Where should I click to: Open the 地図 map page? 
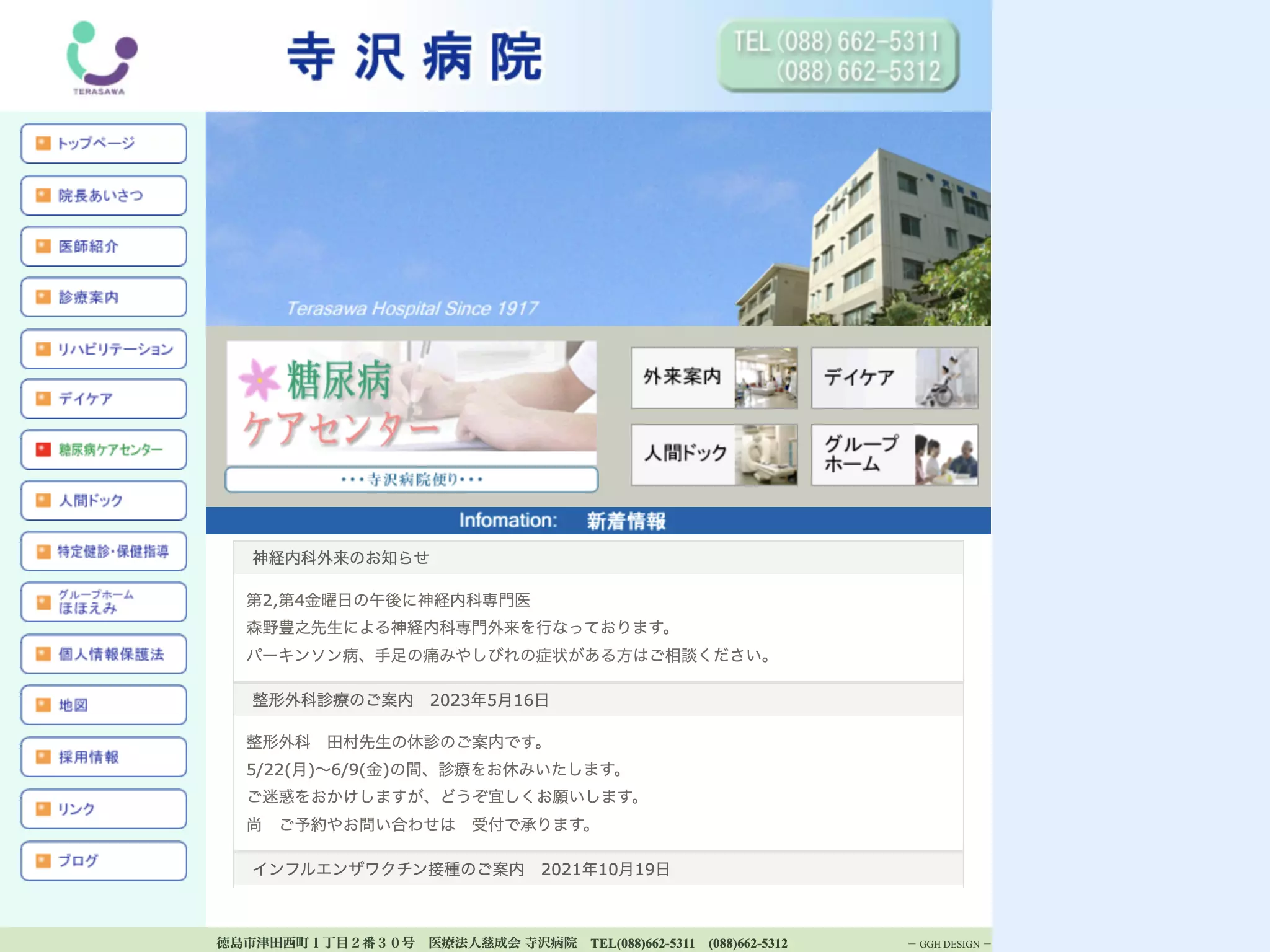[104, 705]
